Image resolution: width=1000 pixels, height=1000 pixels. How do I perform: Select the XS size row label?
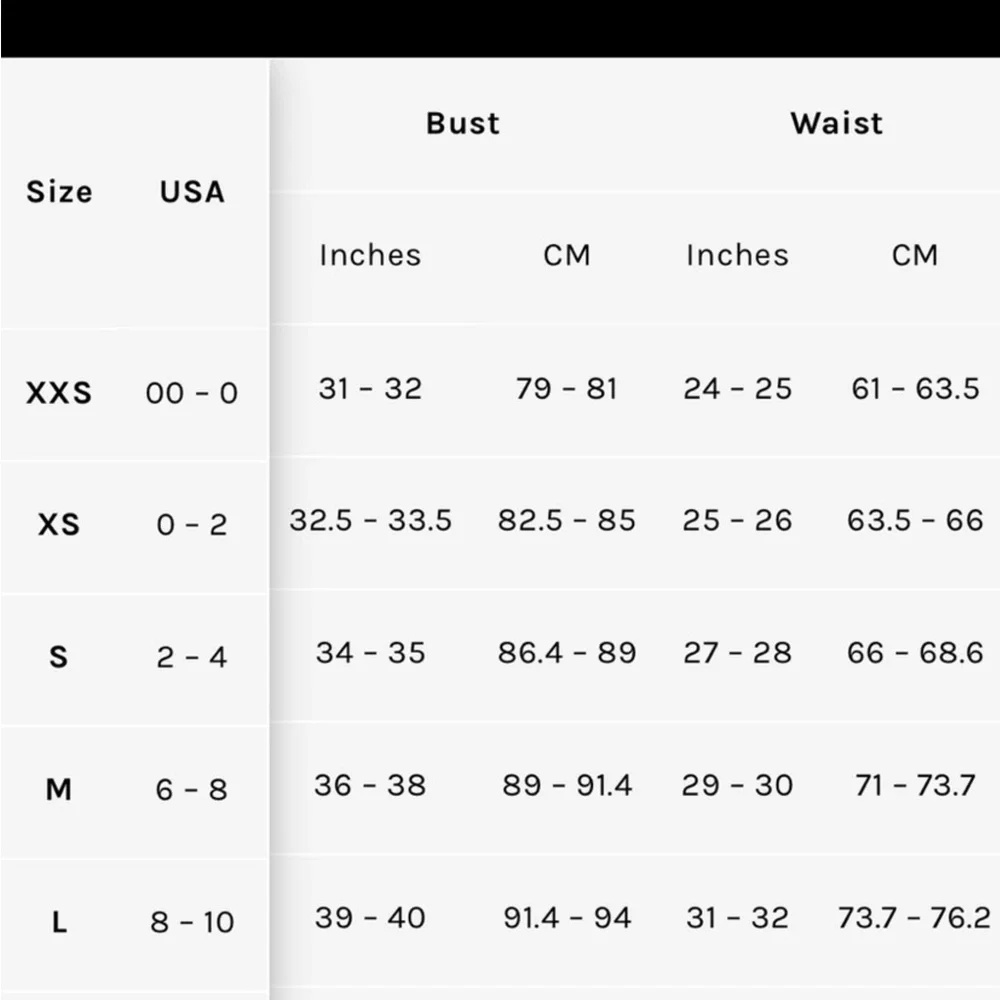click(59, 525)
